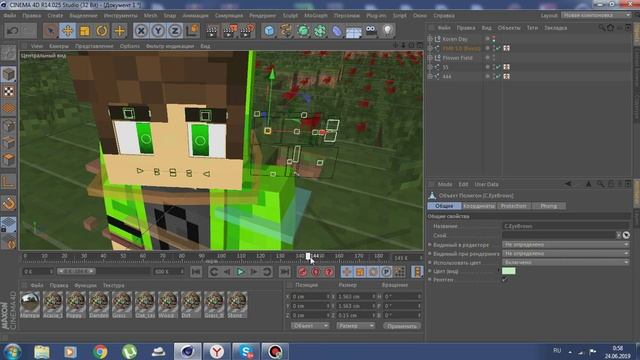This screenshot has width=640, height=360.
Task: Go to the end of the timeline
Action: 284,271
